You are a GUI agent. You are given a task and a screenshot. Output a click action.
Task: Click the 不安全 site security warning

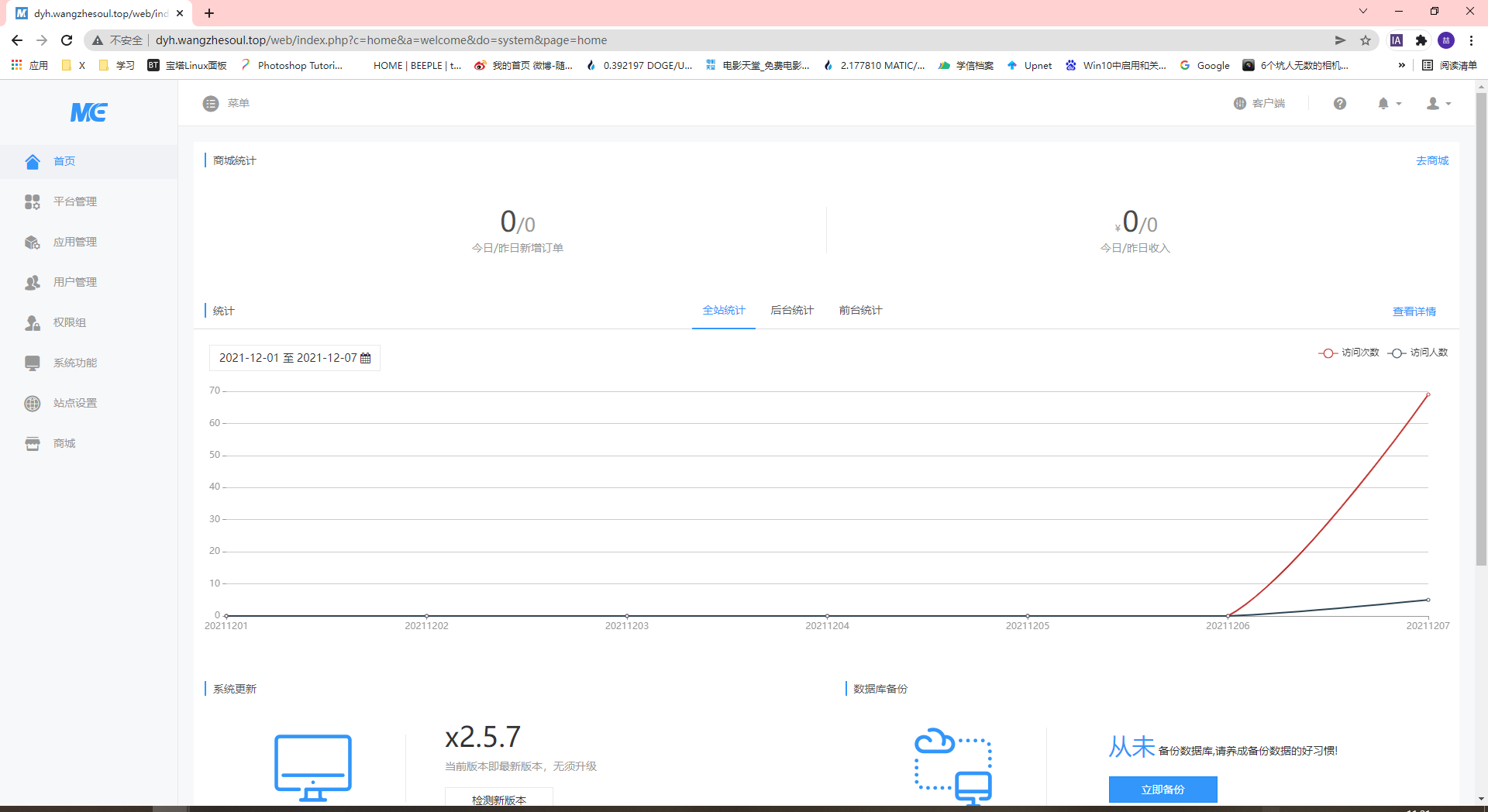pos(118,40)
